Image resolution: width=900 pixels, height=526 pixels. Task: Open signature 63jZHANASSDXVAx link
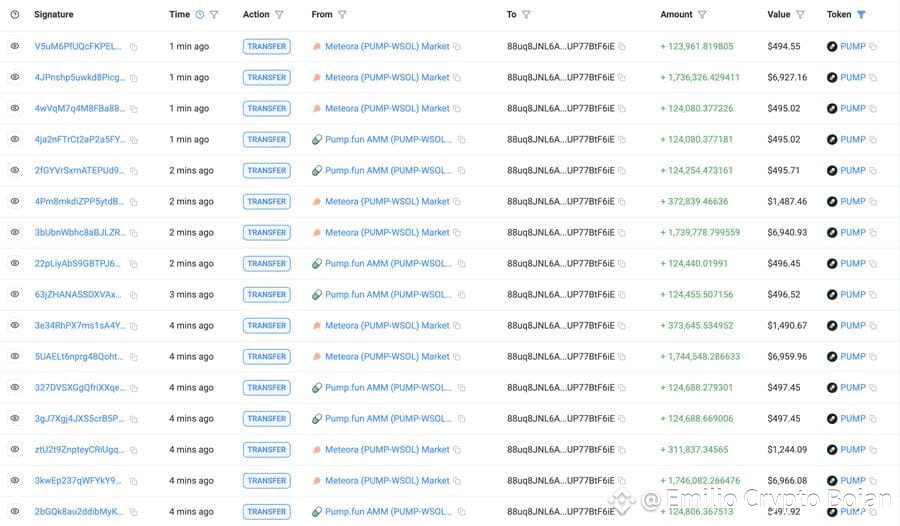tap(78, 295)
